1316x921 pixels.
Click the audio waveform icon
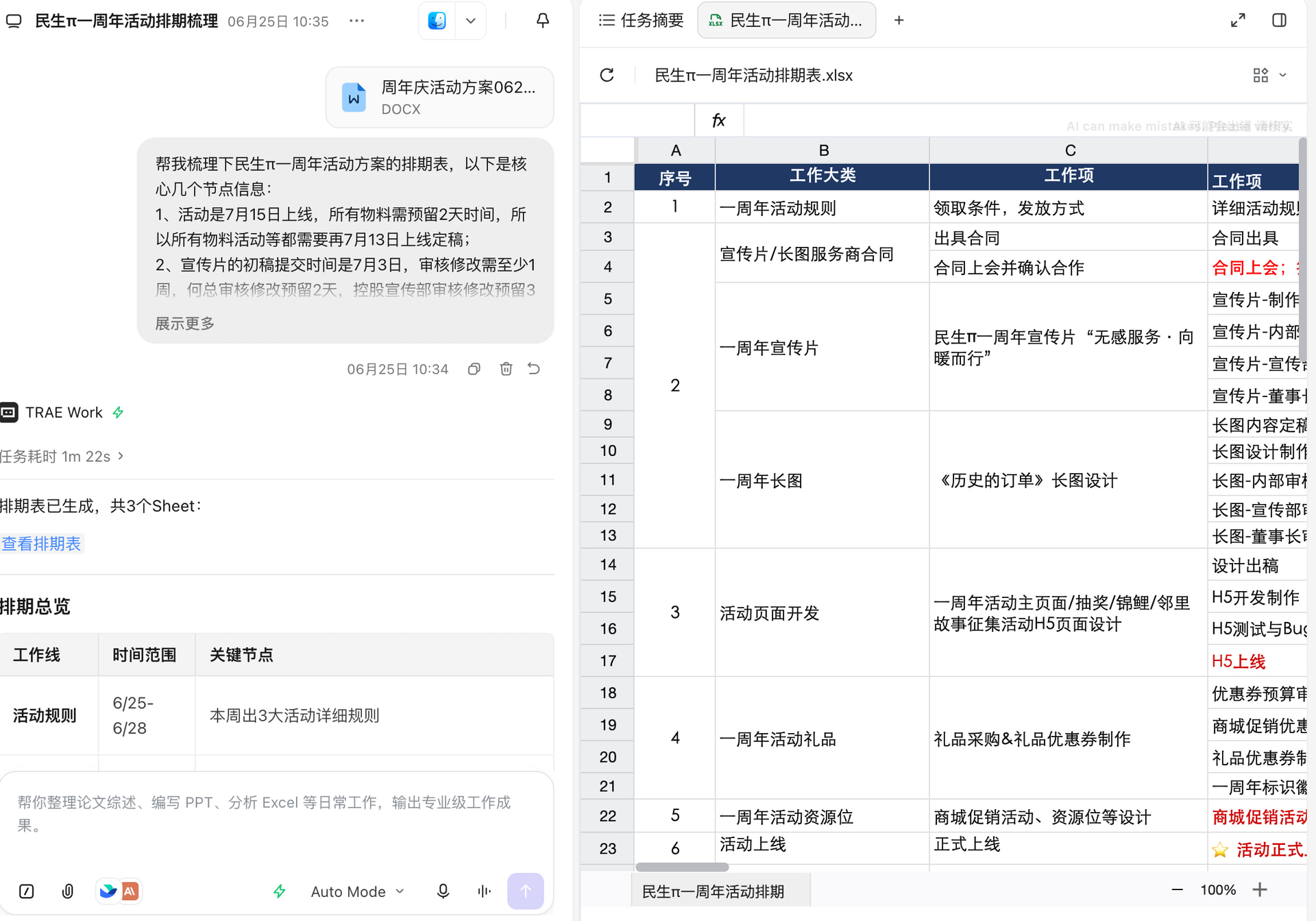pos(484,891)
